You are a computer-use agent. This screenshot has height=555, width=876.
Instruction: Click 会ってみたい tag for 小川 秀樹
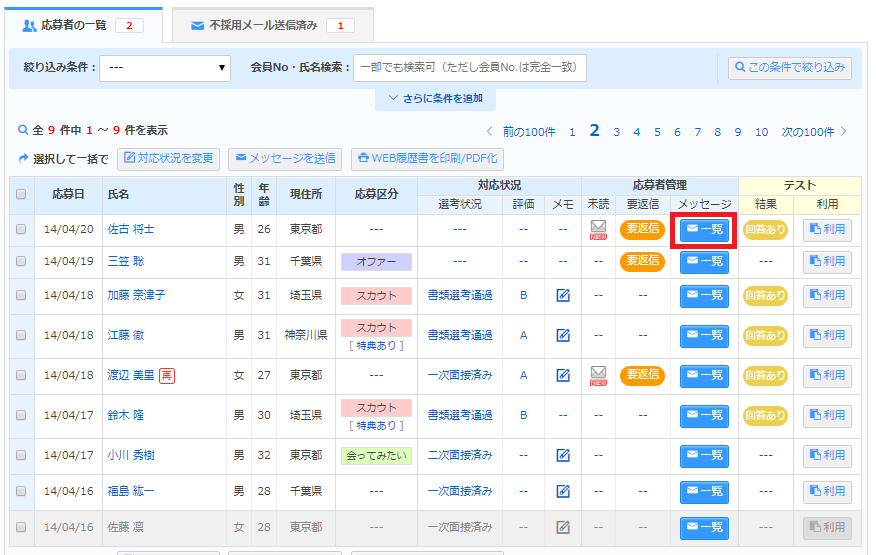click(x=377, y=456)
